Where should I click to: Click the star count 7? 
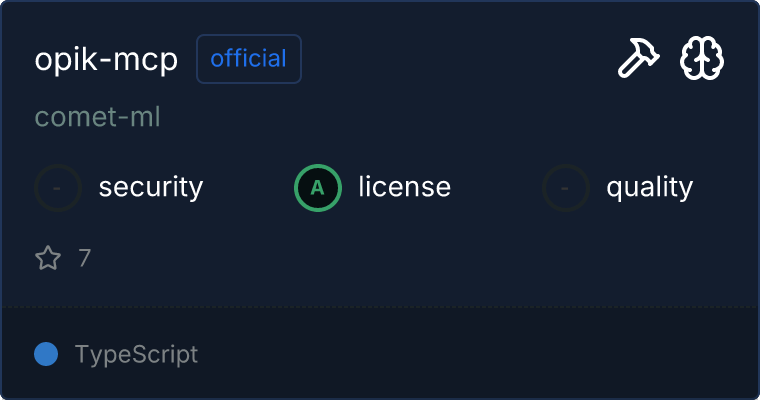(x=84, y=259)
